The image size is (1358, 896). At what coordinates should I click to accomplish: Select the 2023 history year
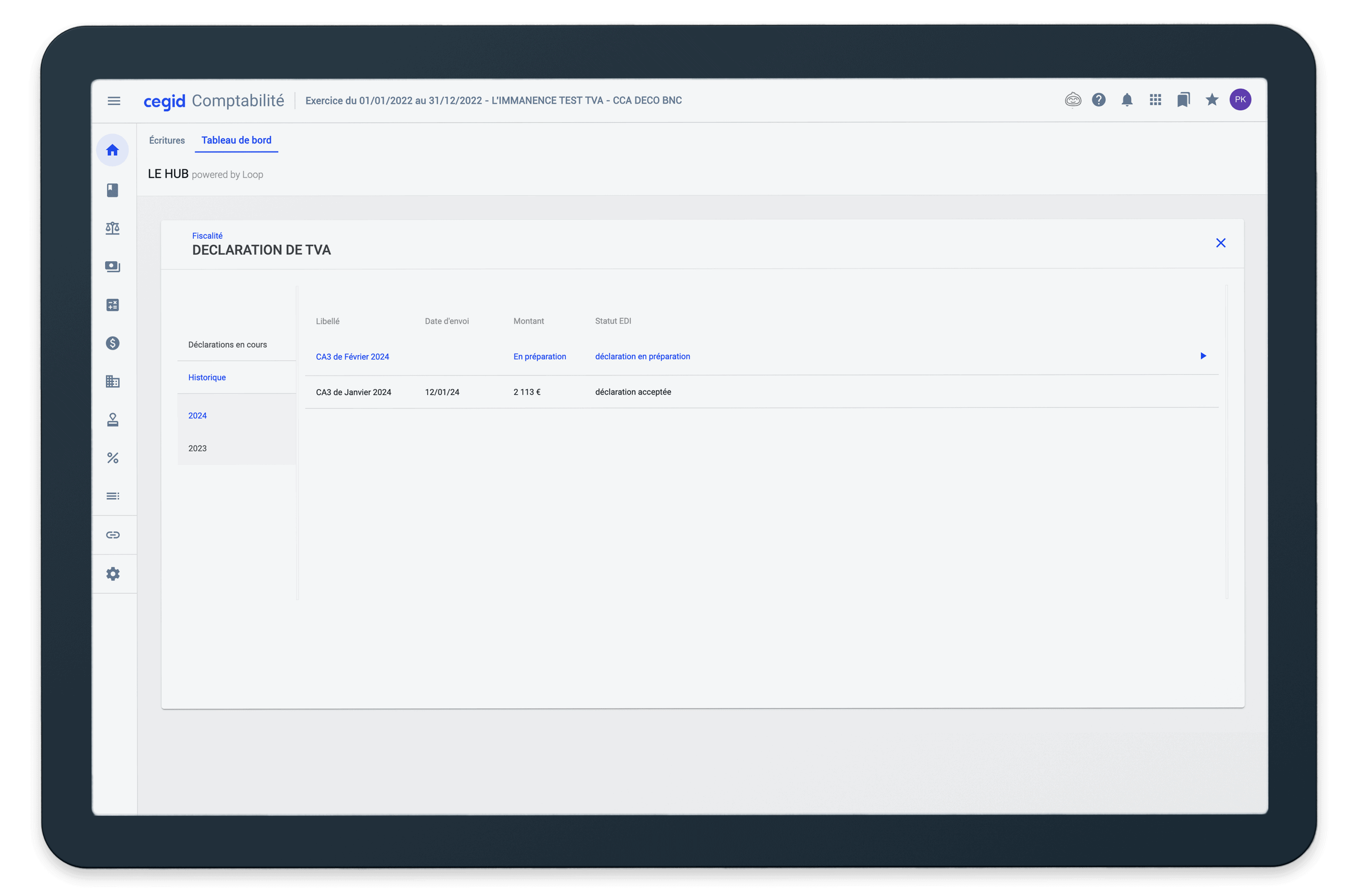point(198,448)
